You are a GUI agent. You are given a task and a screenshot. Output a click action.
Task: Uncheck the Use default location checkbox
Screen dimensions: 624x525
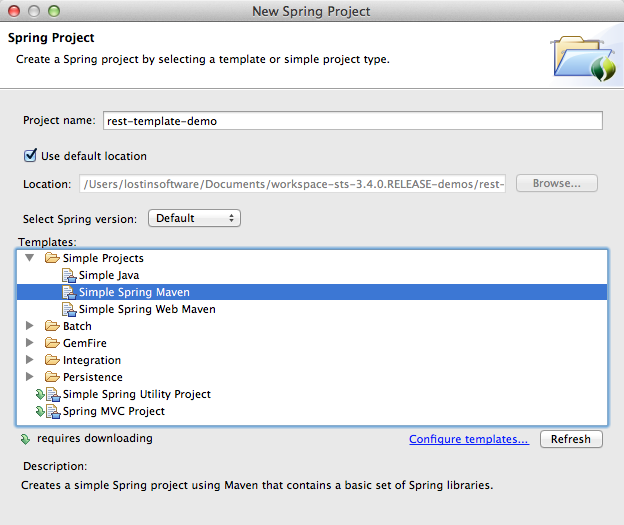[x=30, y=155]
